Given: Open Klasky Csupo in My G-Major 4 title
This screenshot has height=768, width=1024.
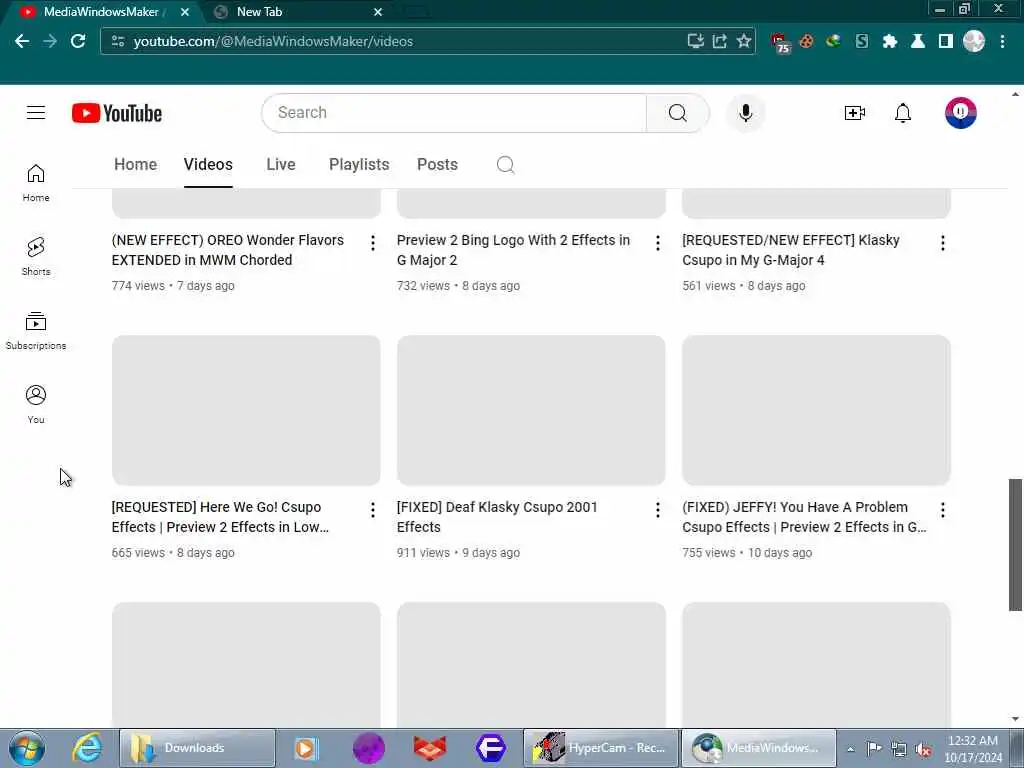Looking at the screenshot, I should (x=790, y=250).
